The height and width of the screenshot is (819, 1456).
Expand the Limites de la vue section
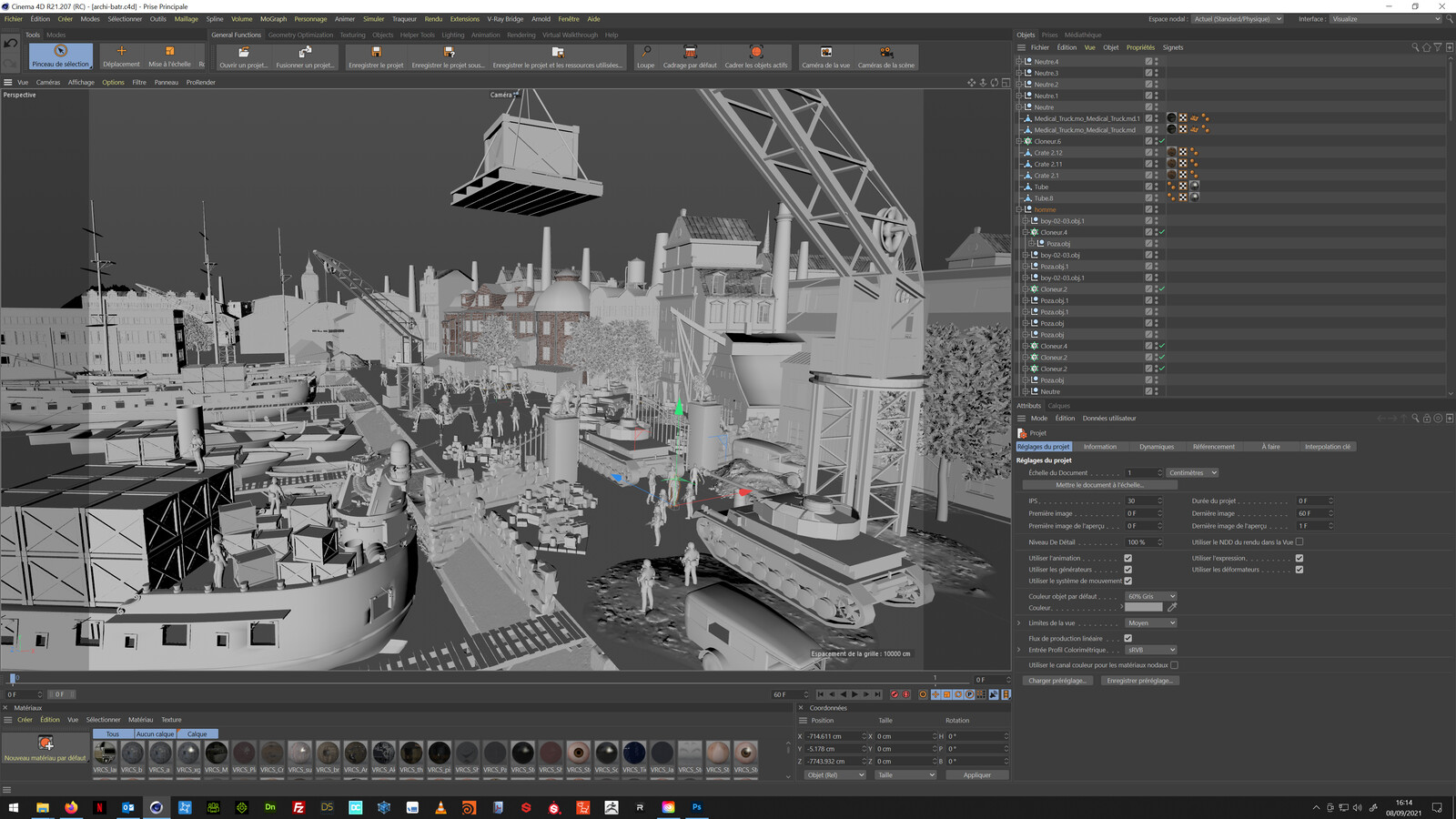coord(1019,623)
